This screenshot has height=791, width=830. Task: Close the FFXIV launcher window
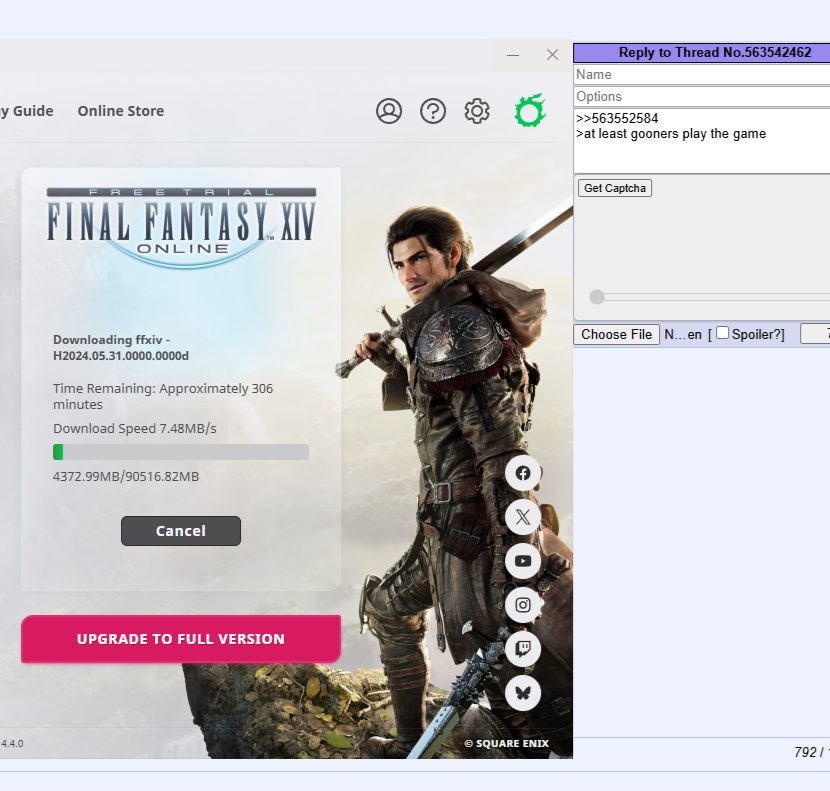(552, 55)
